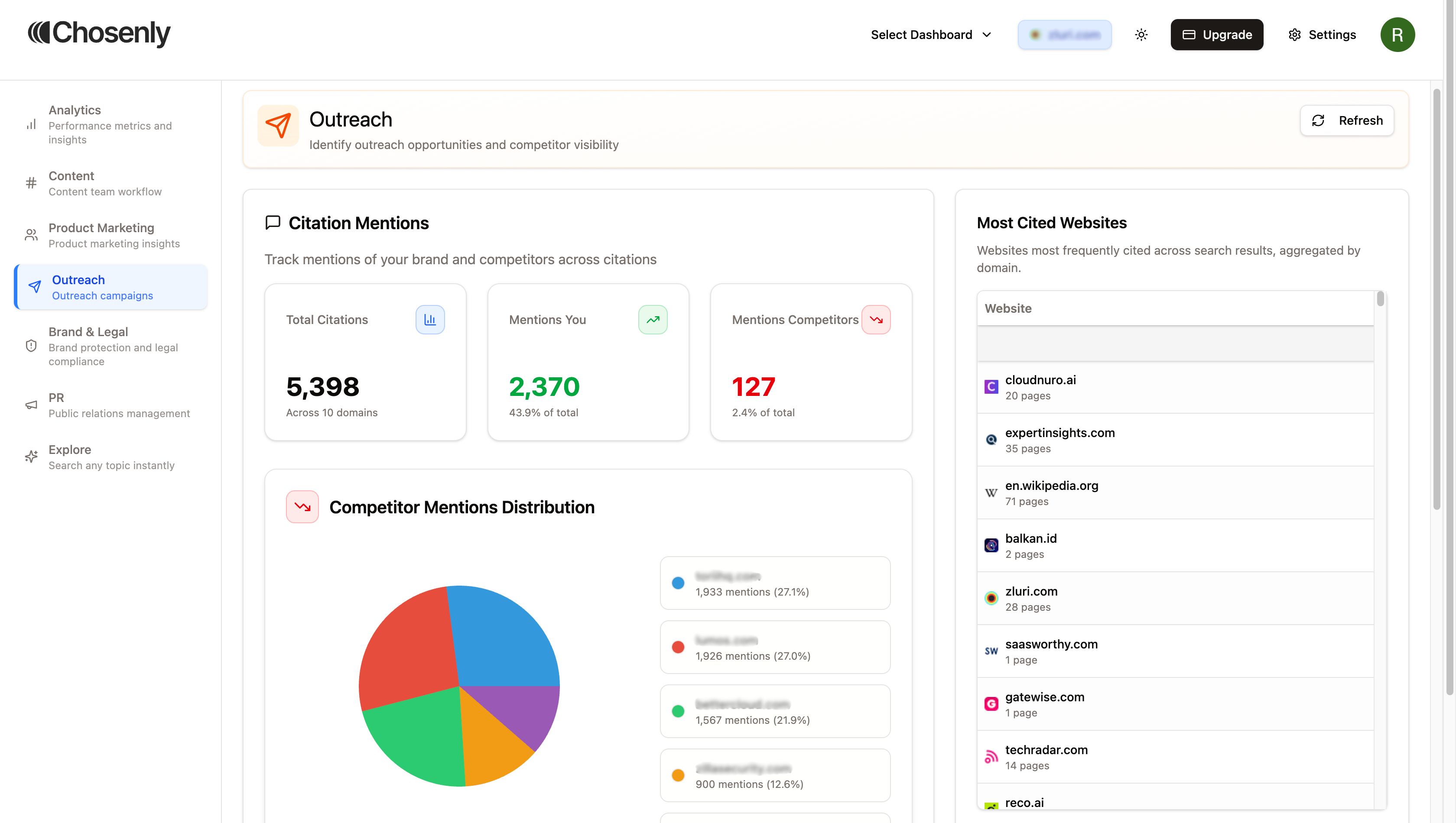Open Settings from the header
This screenshot has height=823, width=1456.
pos(1322,35)
